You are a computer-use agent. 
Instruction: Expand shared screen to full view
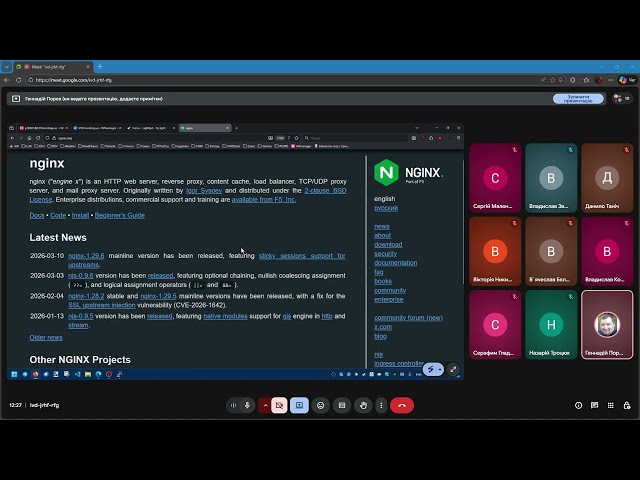453,369
